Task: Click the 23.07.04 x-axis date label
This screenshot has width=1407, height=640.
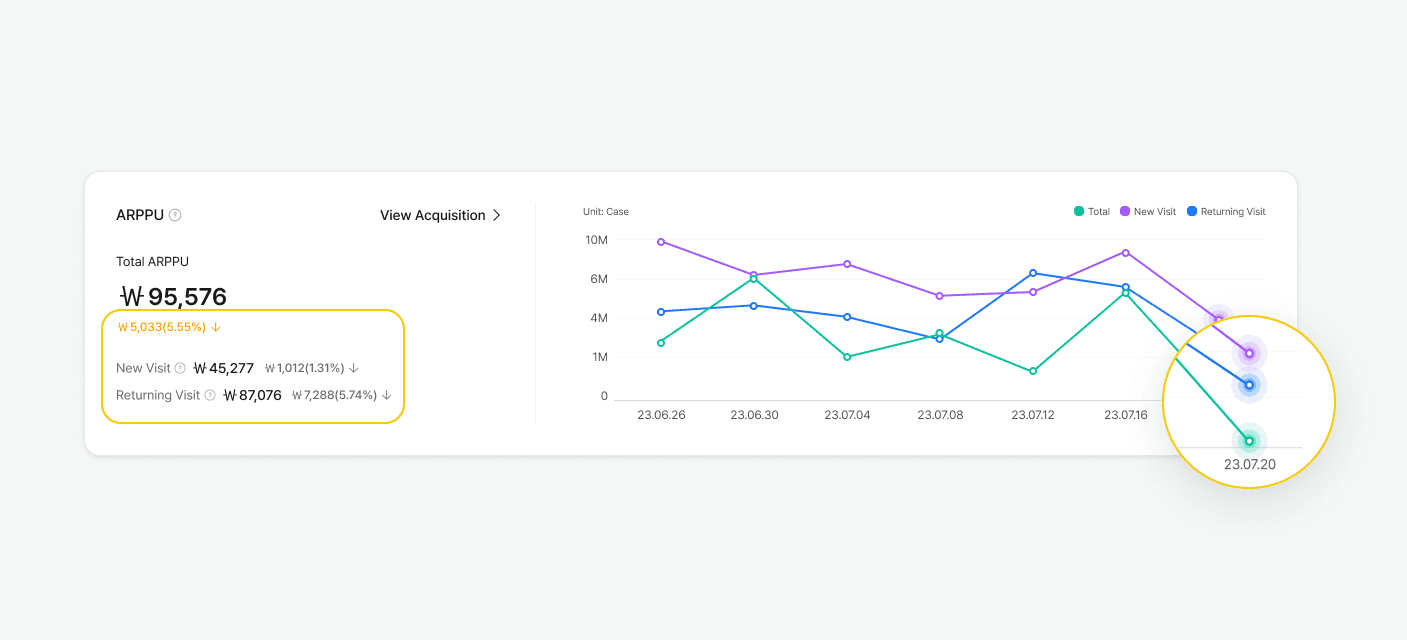Action: click(847, 414)
